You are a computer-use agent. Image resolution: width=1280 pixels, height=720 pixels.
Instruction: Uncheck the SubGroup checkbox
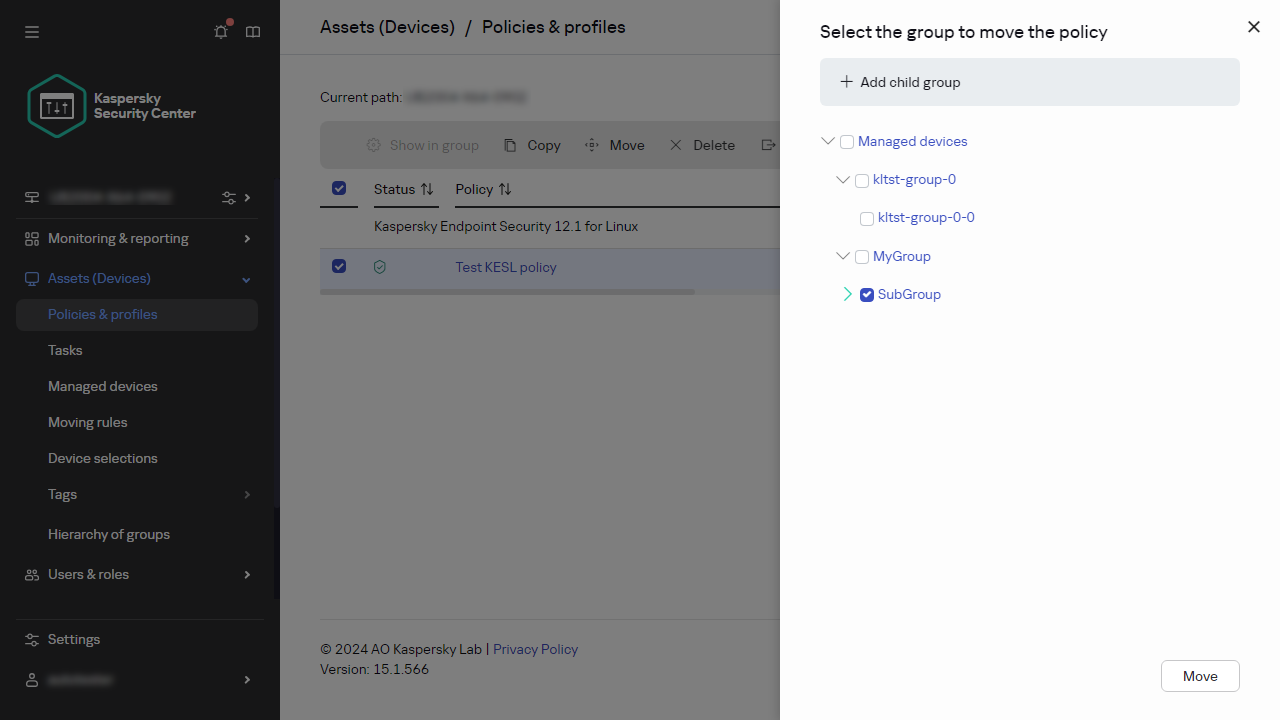pos(867,295)
